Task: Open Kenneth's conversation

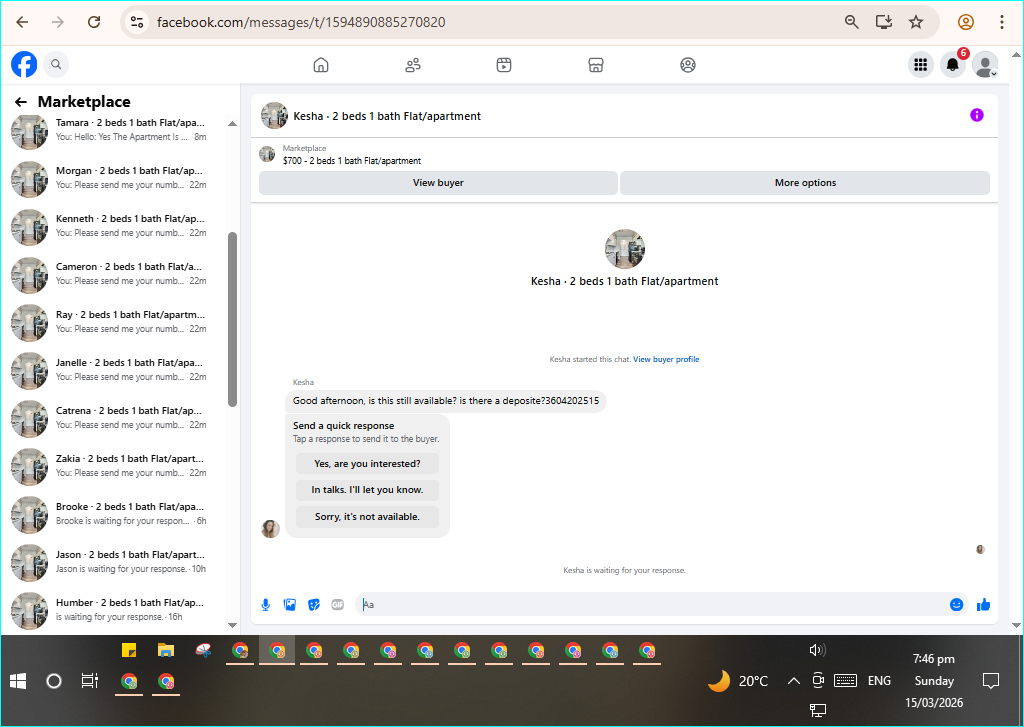Action: point(118,226)
